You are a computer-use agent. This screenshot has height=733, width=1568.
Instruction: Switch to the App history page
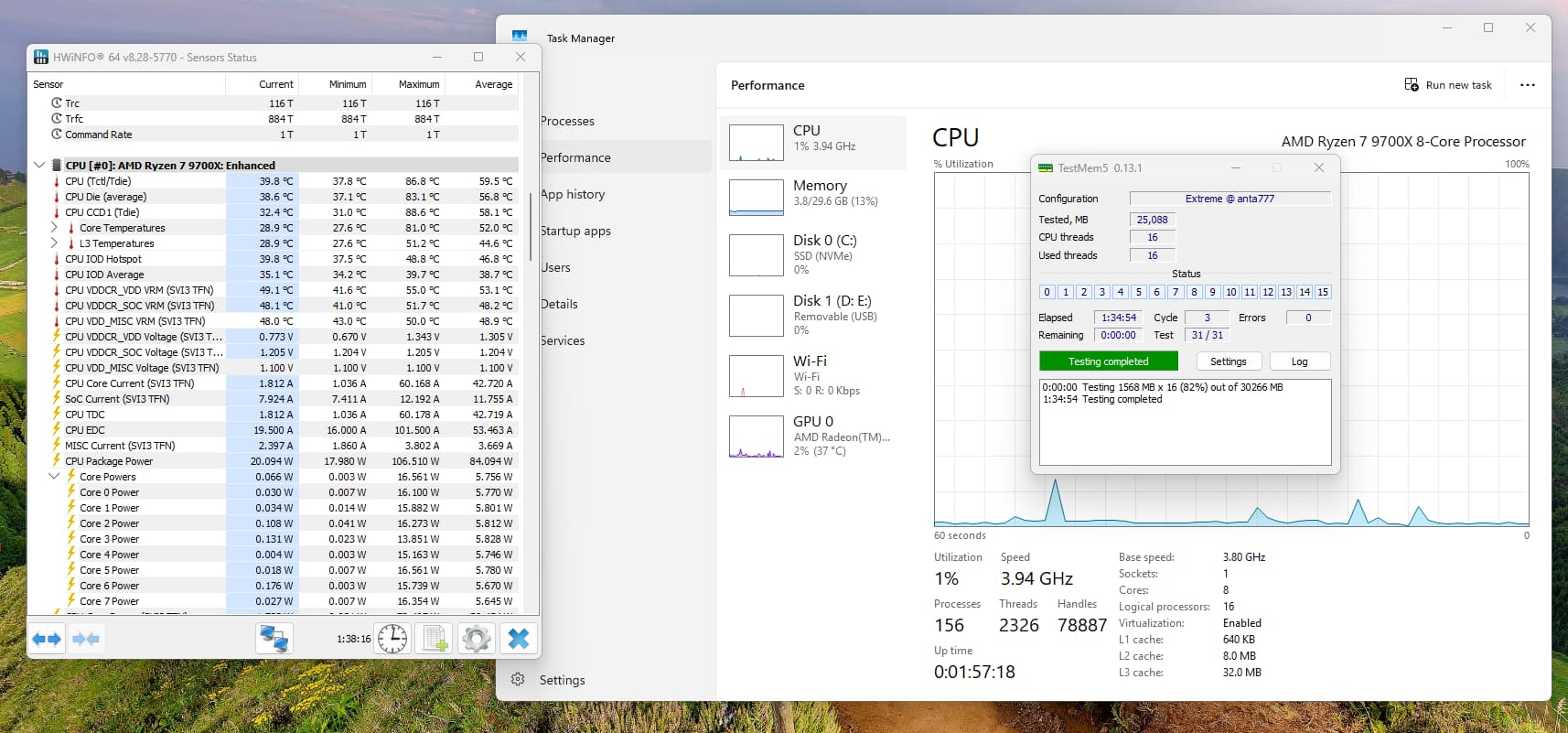pyautogui.click(x=573, y=194)
